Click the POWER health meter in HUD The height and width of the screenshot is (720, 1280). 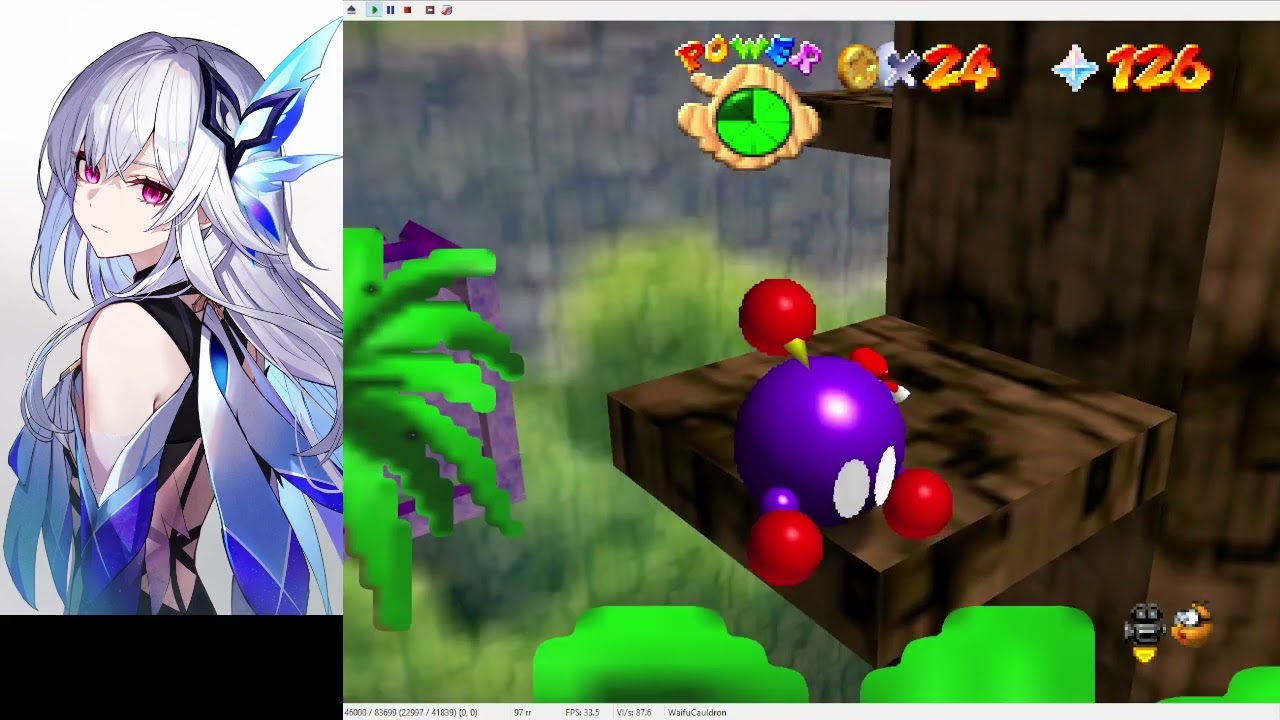[748, 105]
